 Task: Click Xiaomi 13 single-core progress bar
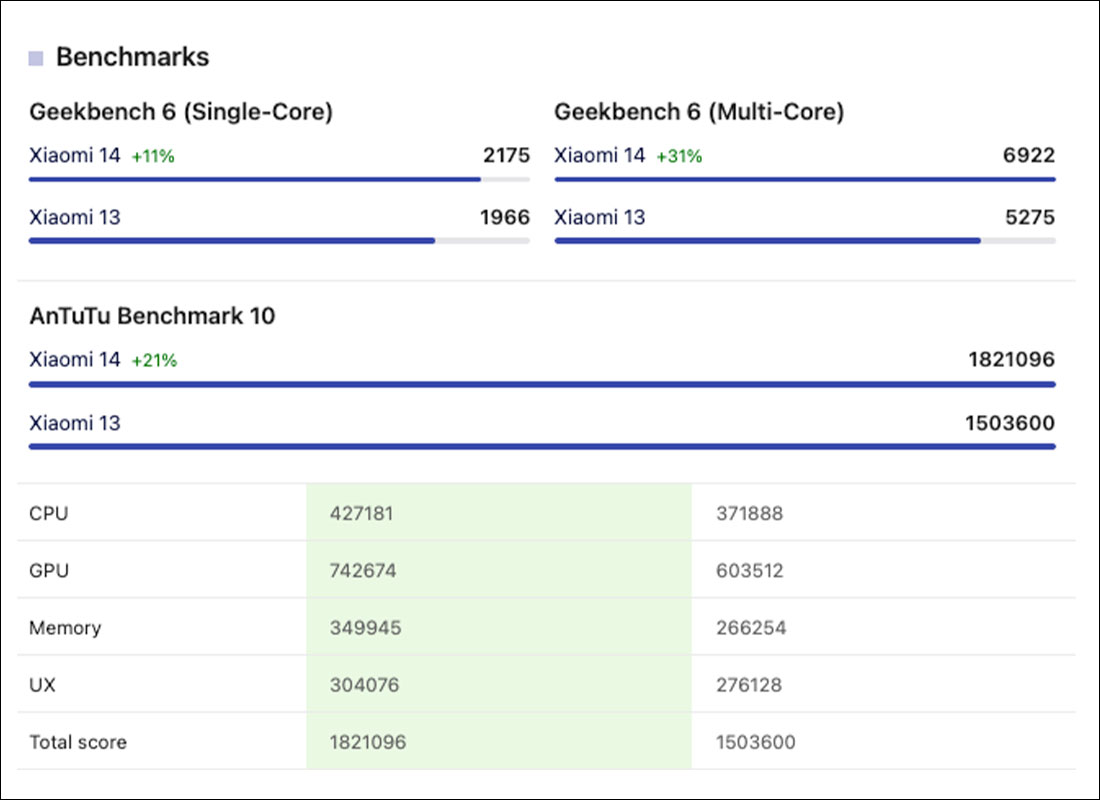[x=279, y=241]
